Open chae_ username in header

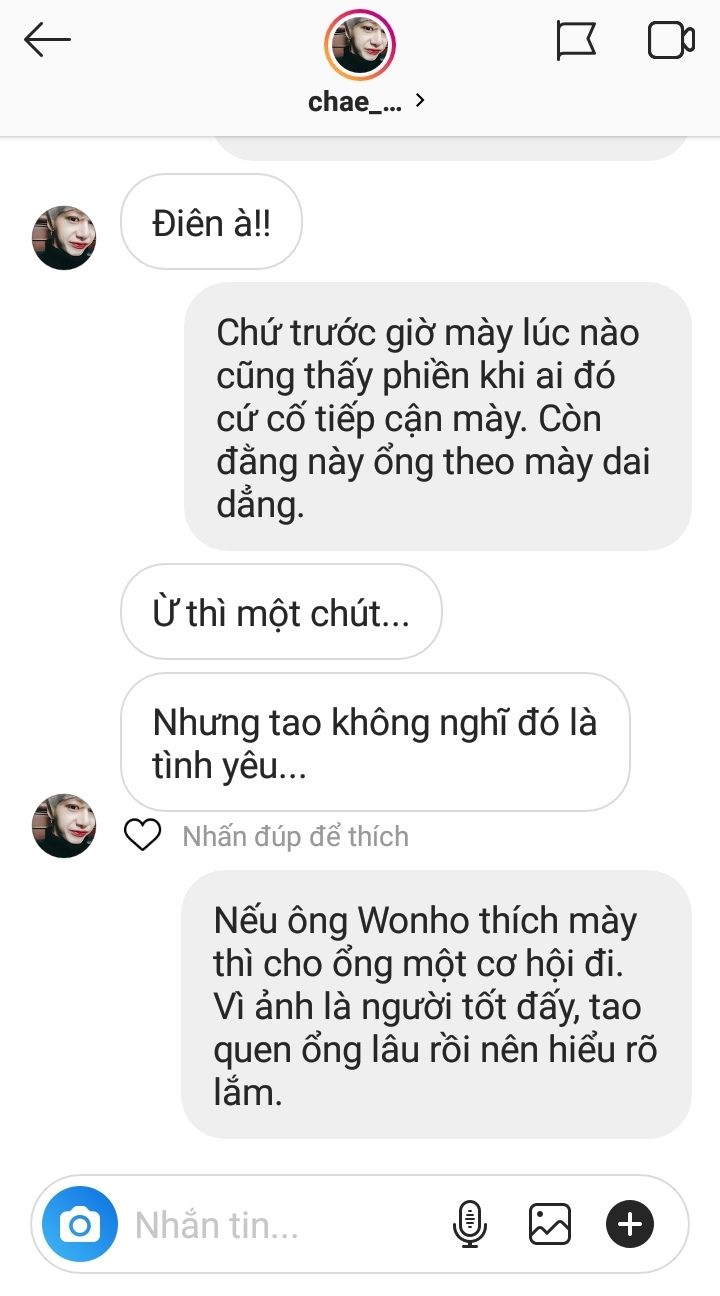click(x=355, y=101)
